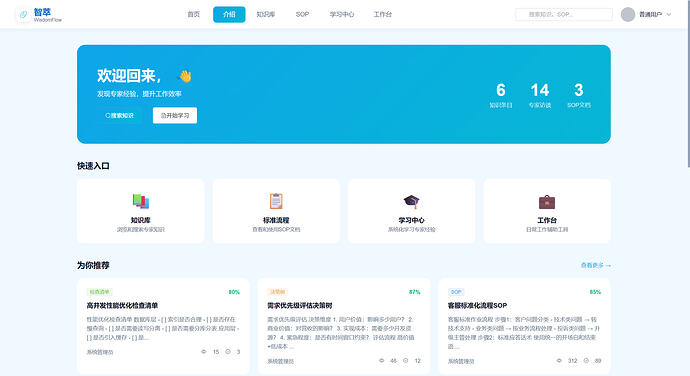Click the icon beside count 12
This screenshot has width=690, height=376.
click(x=406, y=361)
